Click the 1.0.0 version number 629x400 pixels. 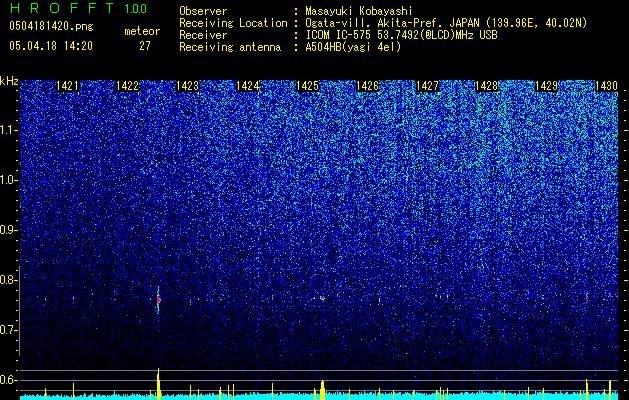(136, 9)
